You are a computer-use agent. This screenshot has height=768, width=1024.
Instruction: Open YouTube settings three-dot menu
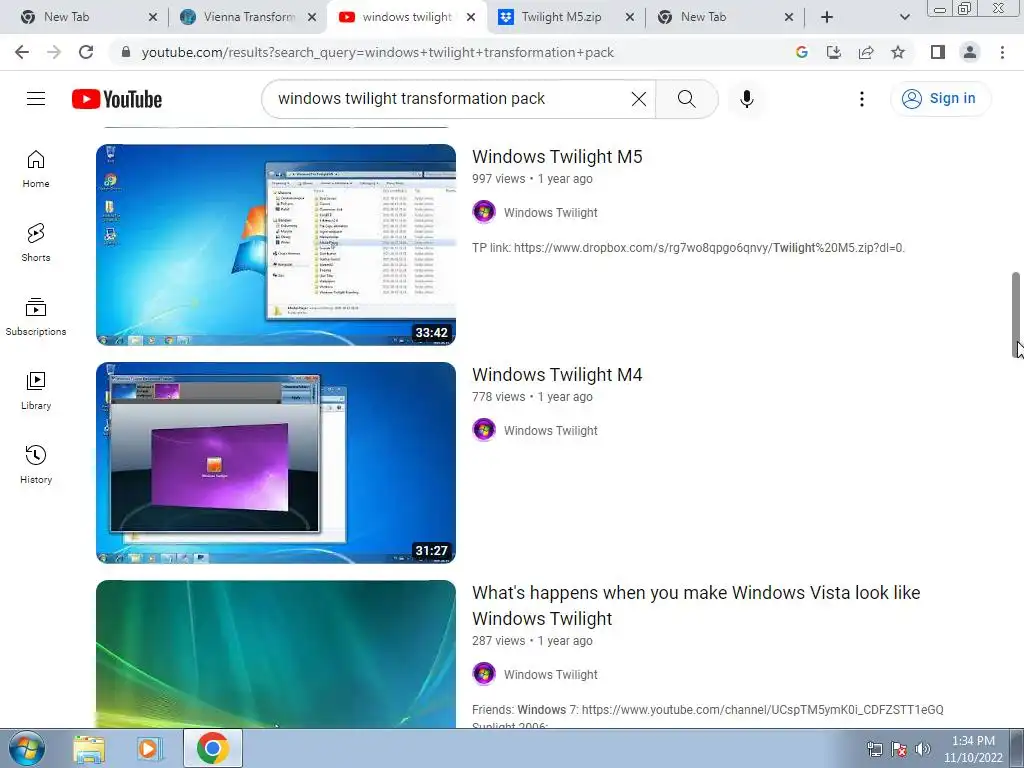click(x=861, y=99)
